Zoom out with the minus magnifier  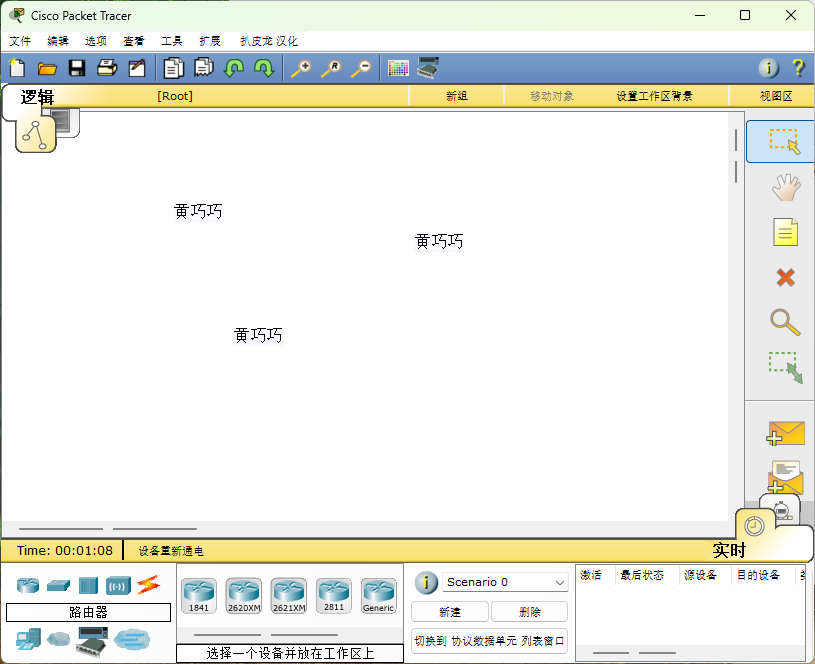[361, 68]
